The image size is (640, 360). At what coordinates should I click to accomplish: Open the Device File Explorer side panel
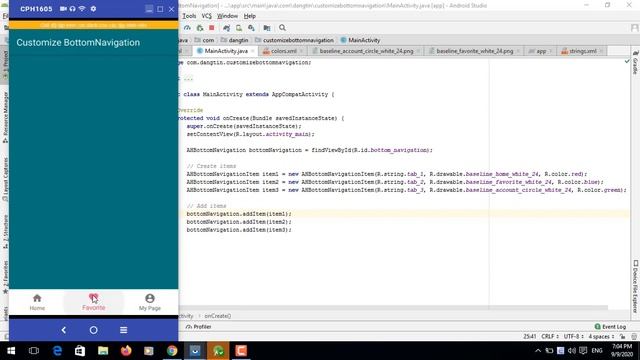[636, 287]
